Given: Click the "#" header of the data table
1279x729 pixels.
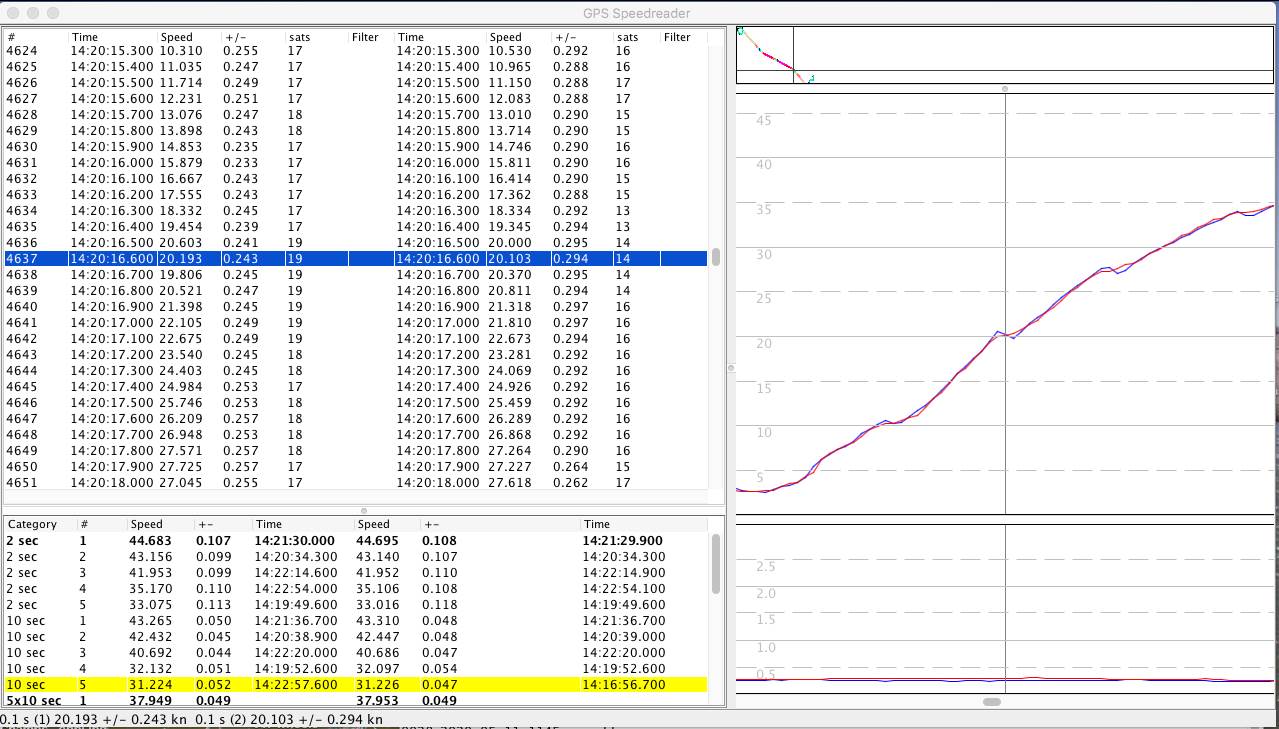Looking at the screenshot, I should pyautogui.click(x=12, y=37).
